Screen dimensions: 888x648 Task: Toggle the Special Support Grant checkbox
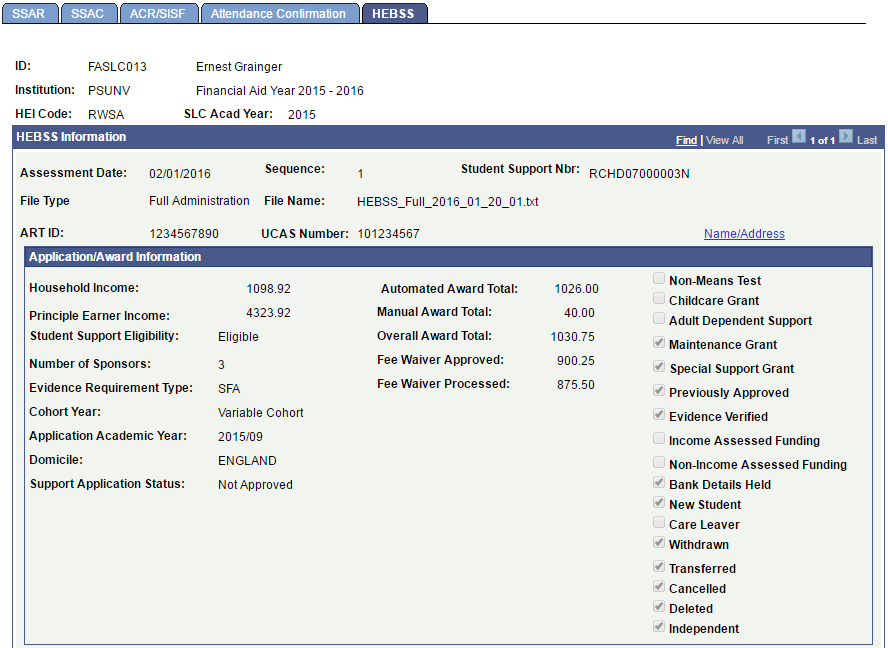[659, 366]
